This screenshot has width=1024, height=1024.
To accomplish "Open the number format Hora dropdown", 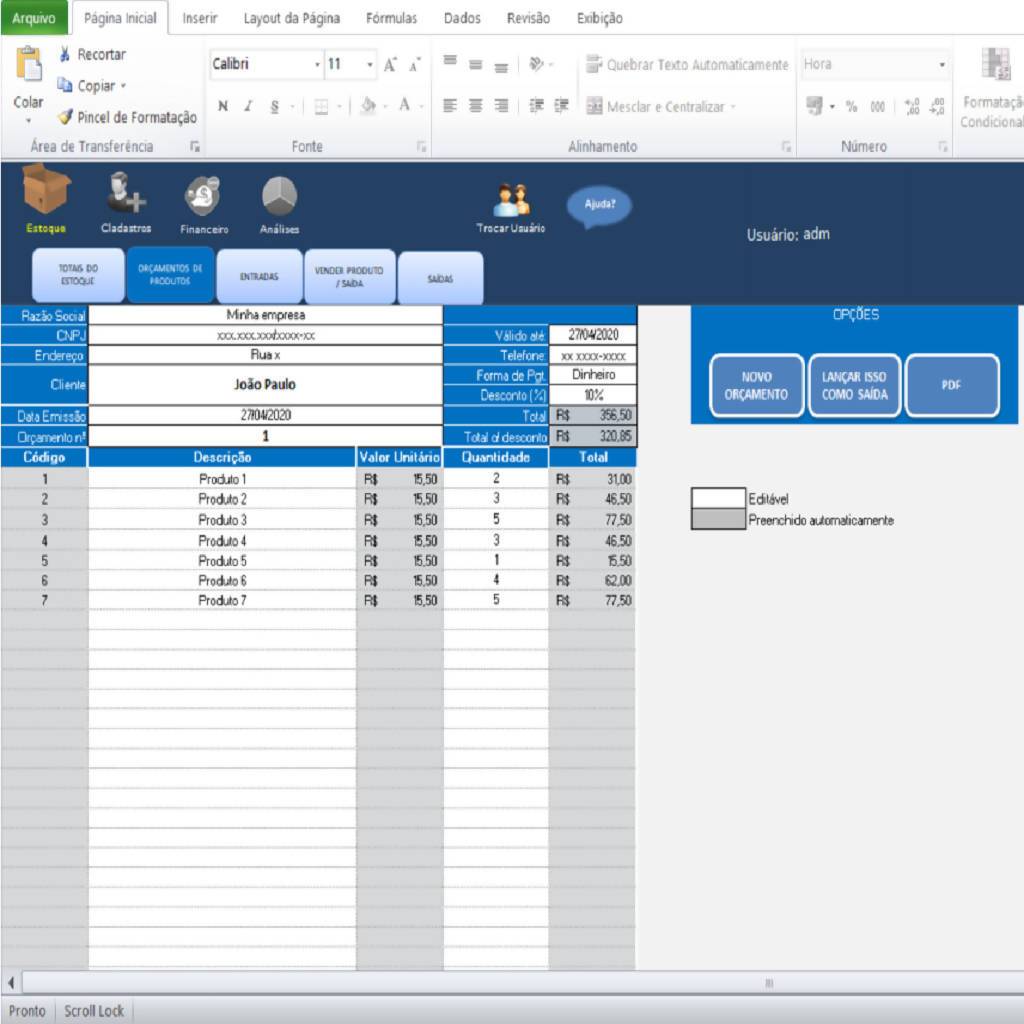I will pos(942,65).
